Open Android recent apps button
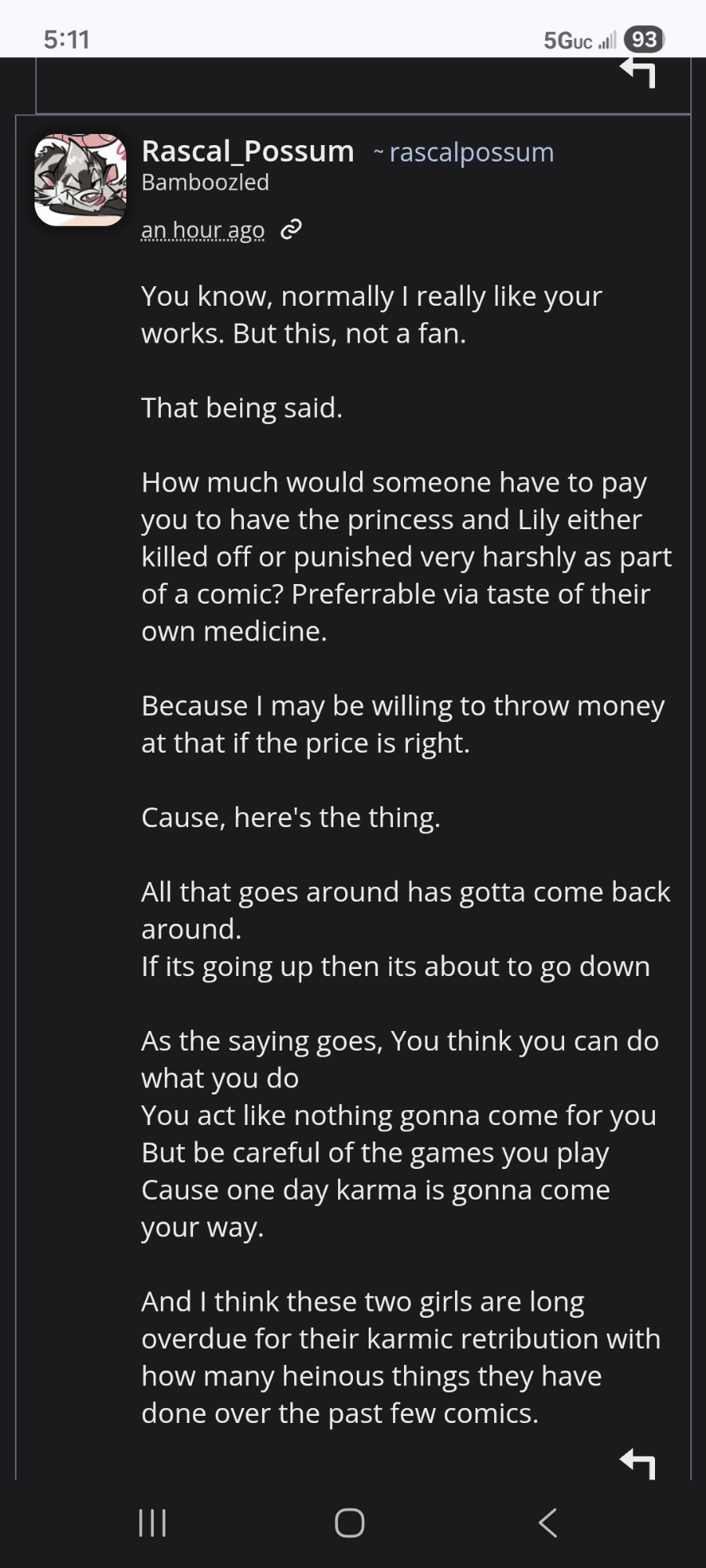Image resolution: width=706 pixels, height=1568 pixels. tap(152, 1523)
